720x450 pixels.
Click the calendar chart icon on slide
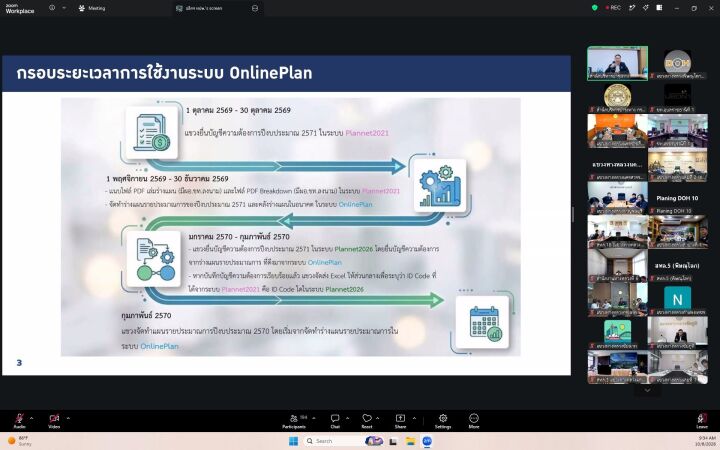[483, 322]
